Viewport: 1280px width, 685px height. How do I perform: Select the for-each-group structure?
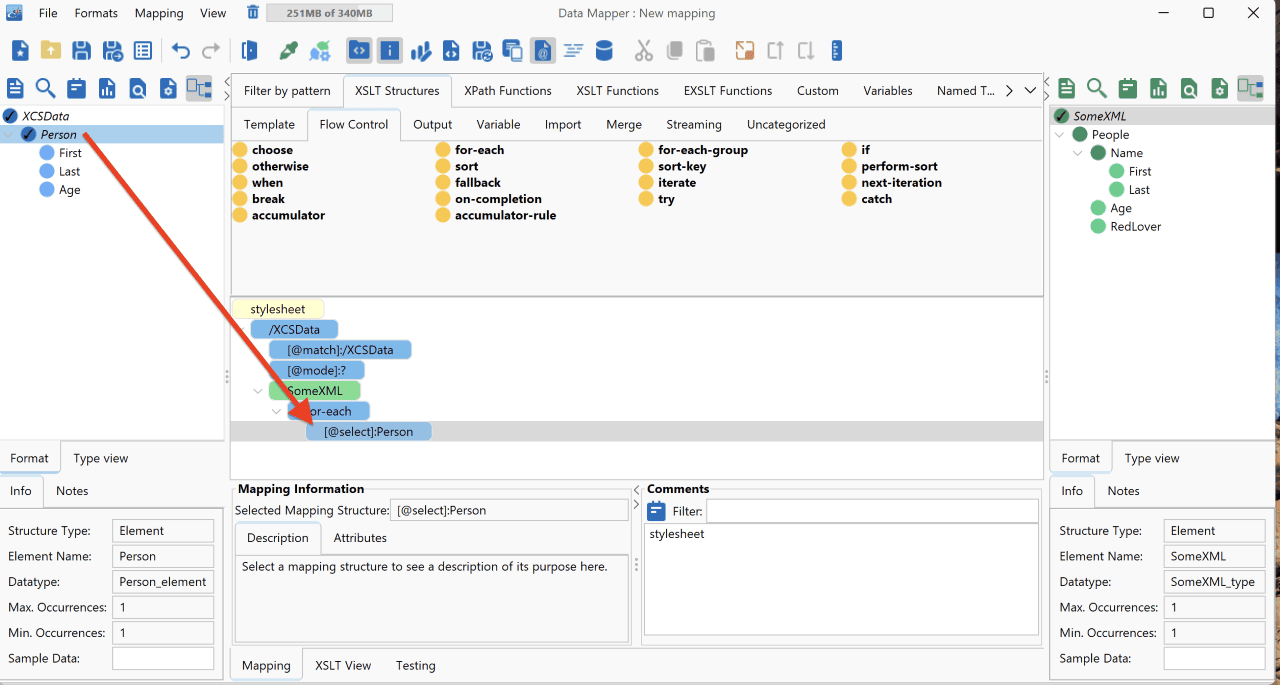pos(702,150)
